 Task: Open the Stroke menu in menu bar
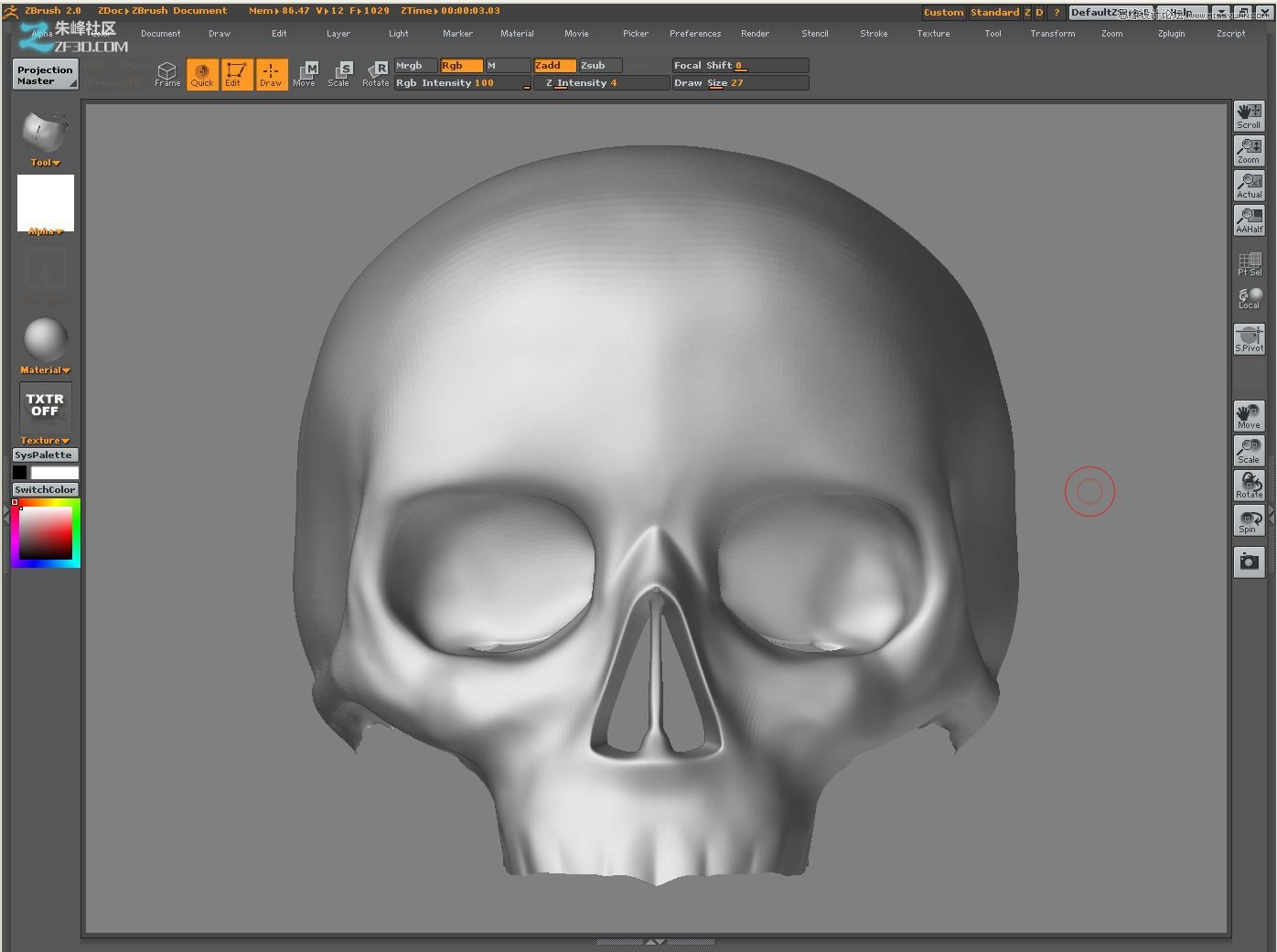[x=873, y=33]
